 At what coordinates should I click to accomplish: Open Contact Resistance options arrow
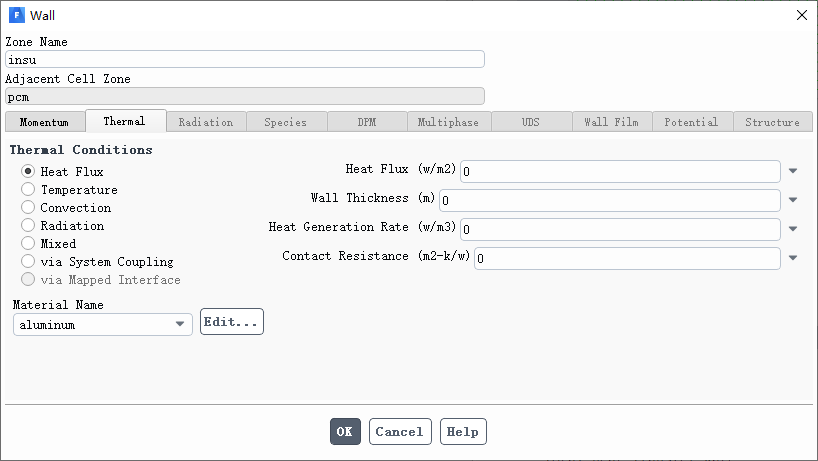tap(793, 258)
